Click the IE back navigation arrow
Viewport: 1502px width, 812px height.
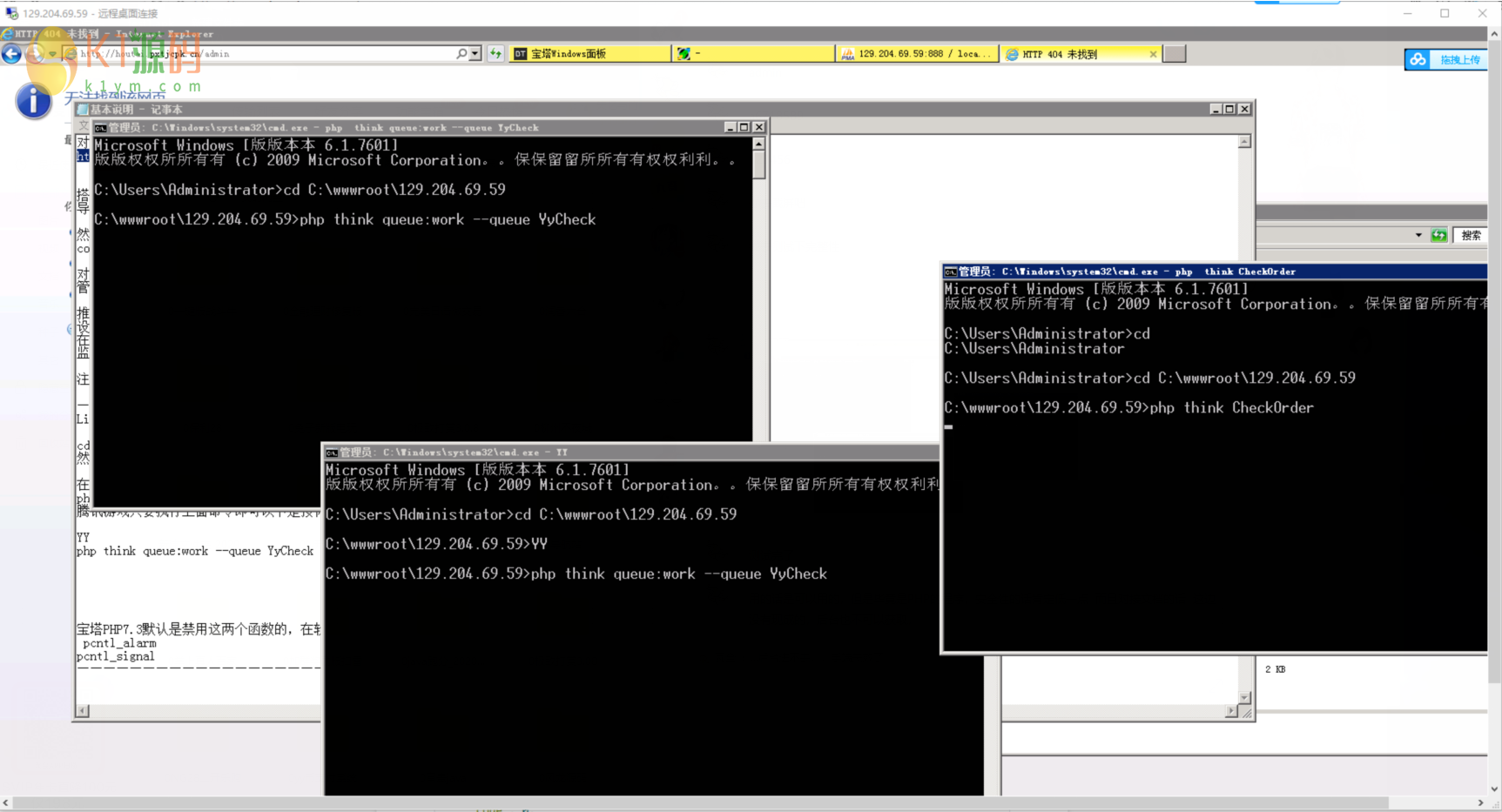coord(11,54)
